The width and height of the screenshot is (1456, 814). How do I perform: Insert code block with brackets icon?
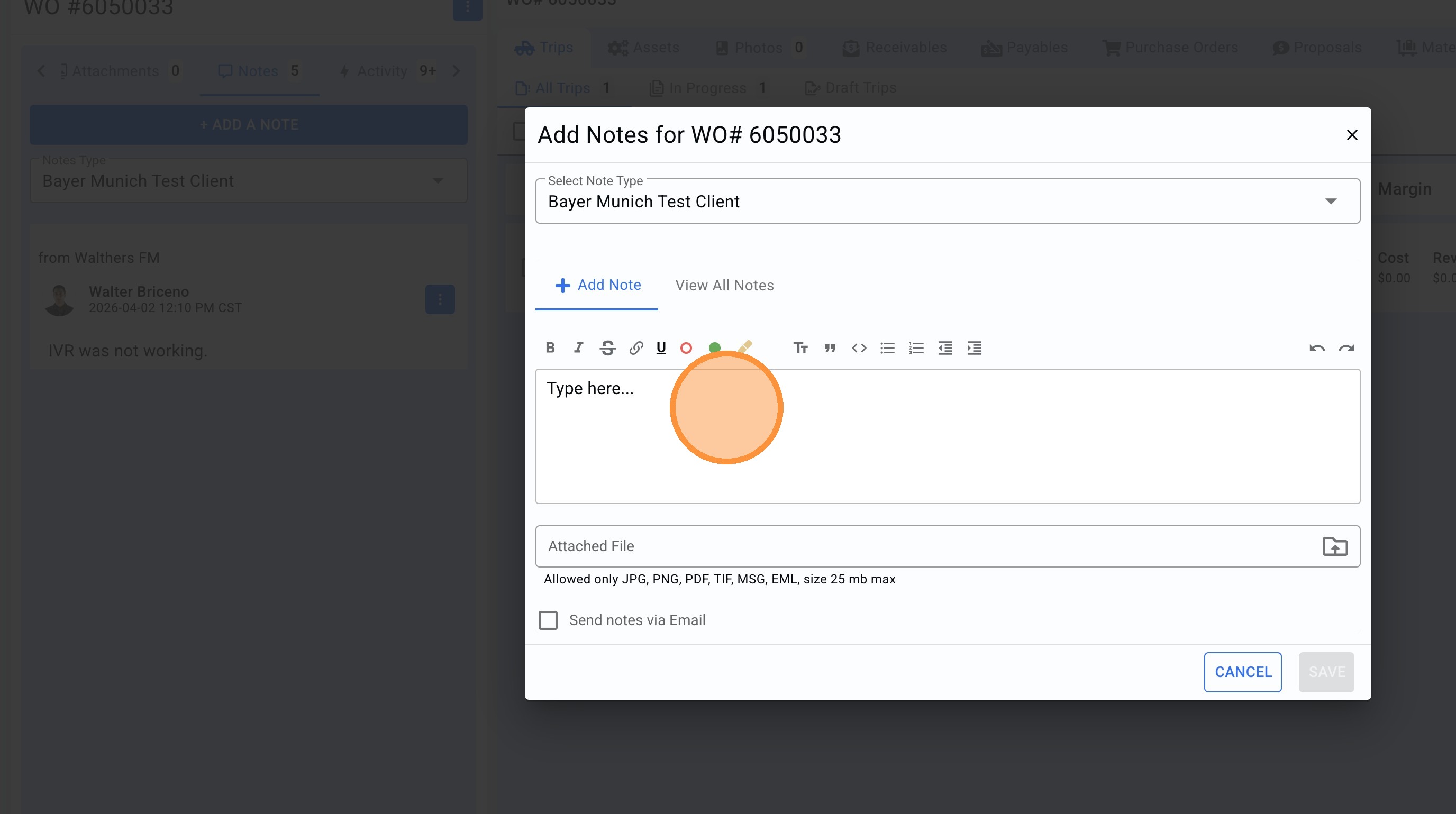[859, 348]
